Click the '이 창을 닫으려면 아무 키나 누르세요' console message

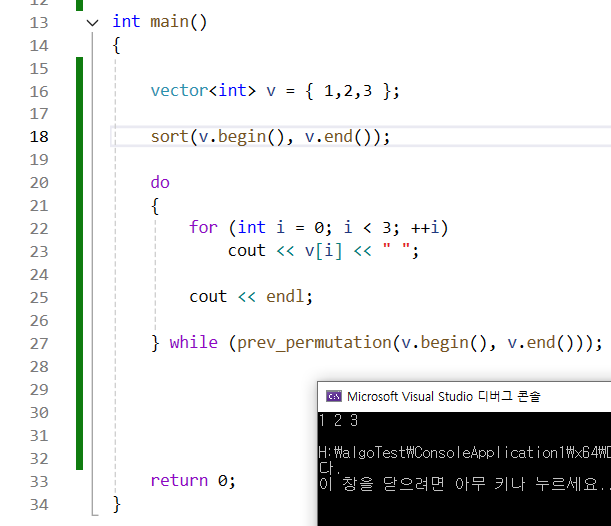[458, 484]
